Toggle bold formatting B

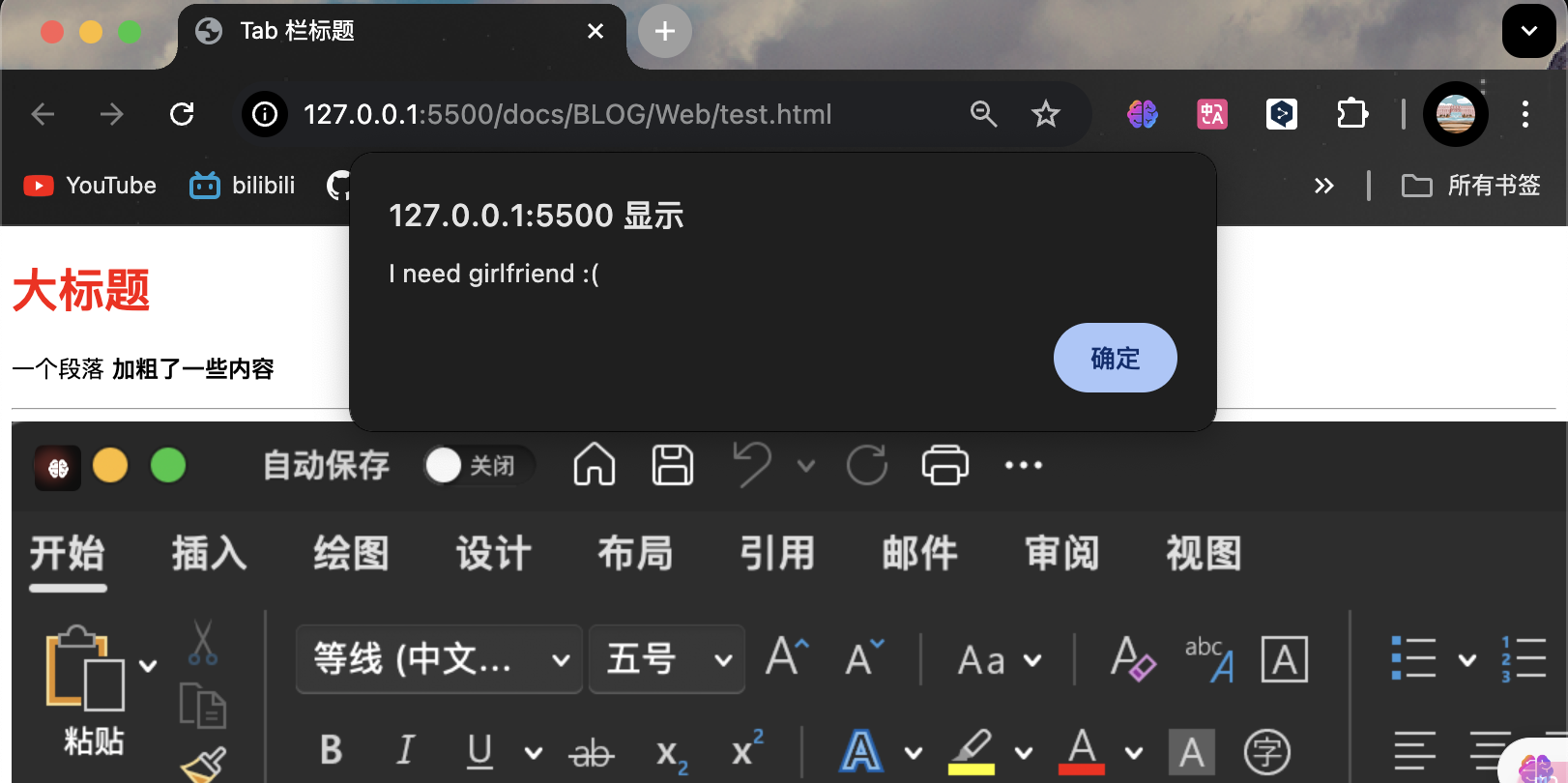[x=331, y=749]
